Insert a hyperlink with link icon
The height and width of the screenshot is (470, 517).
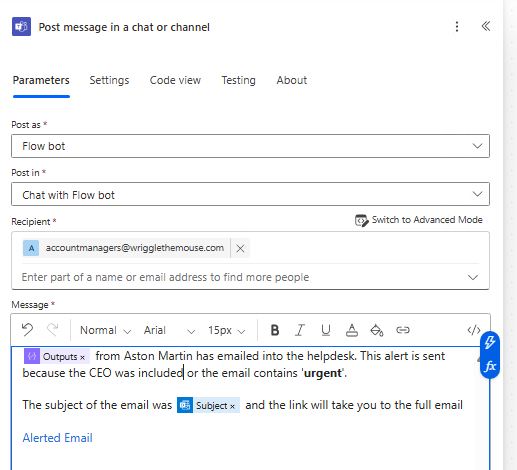coord(403,330)
